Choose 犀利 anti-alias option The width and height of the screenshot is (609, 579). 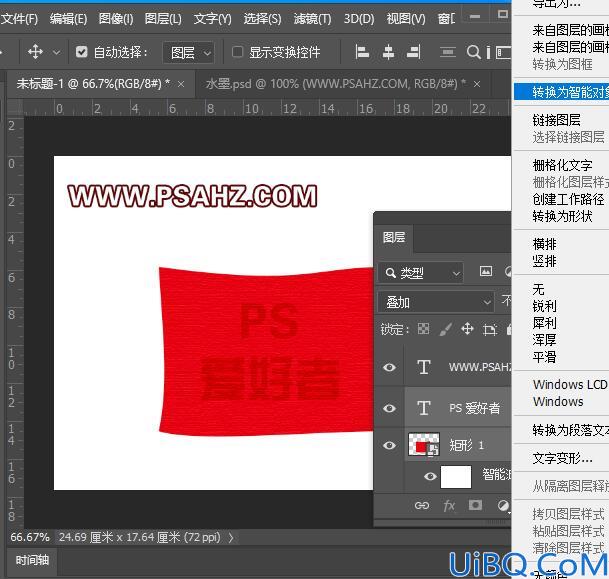(x=545, y=323)
